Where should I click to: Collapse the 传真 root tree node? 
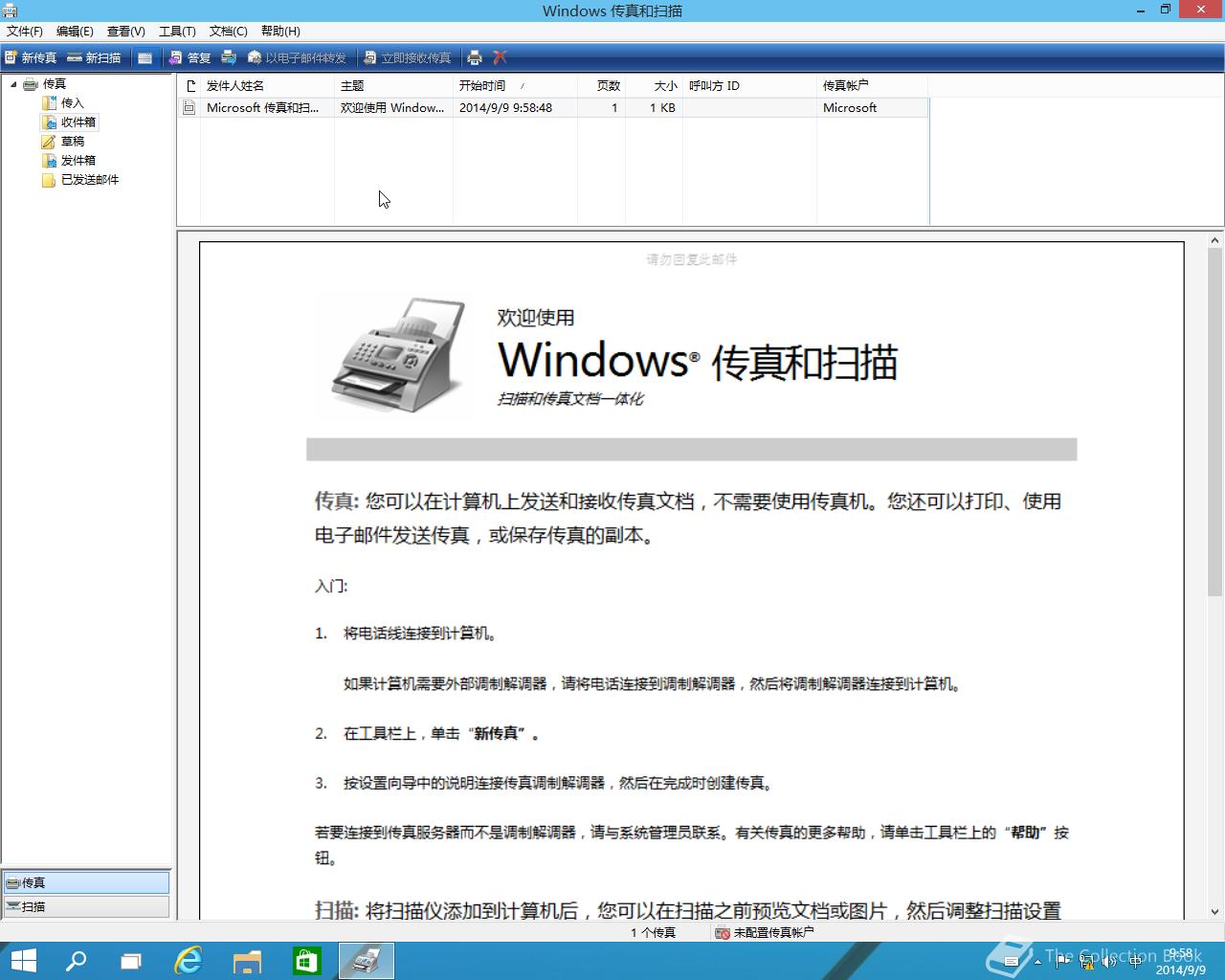[13, 84]
